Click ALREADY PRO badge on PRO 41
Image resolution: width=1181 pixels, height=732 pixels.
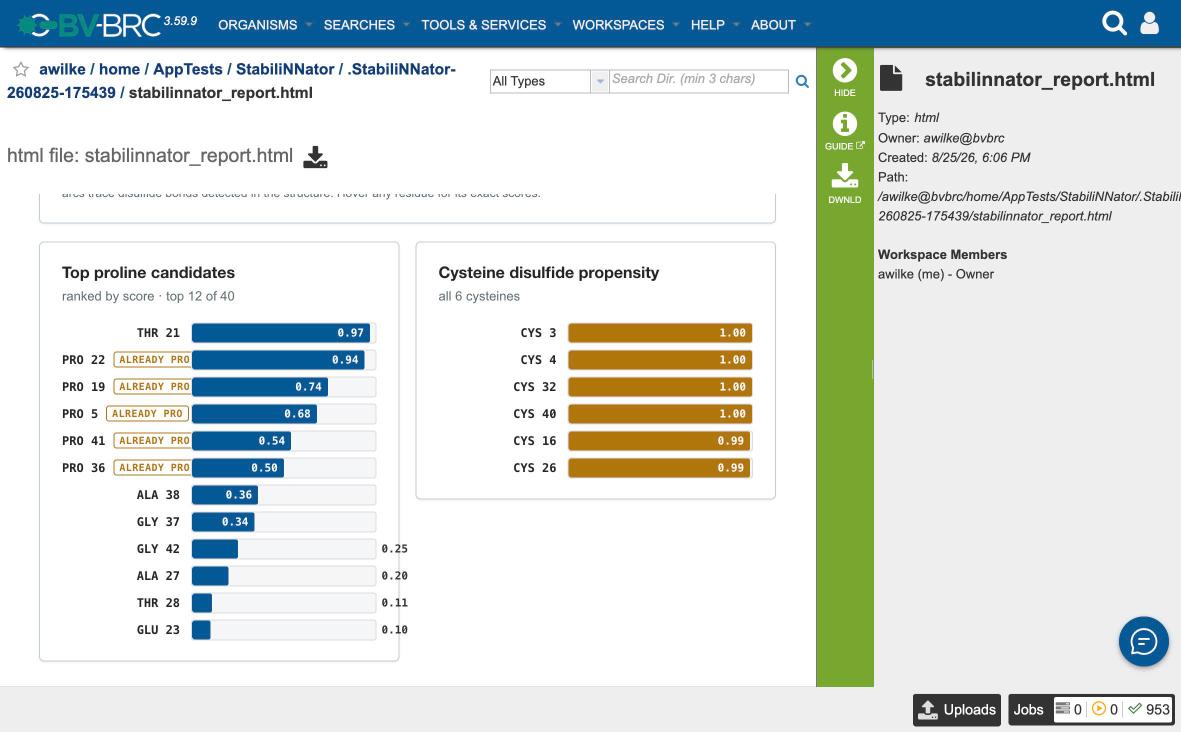pos(153,441)
